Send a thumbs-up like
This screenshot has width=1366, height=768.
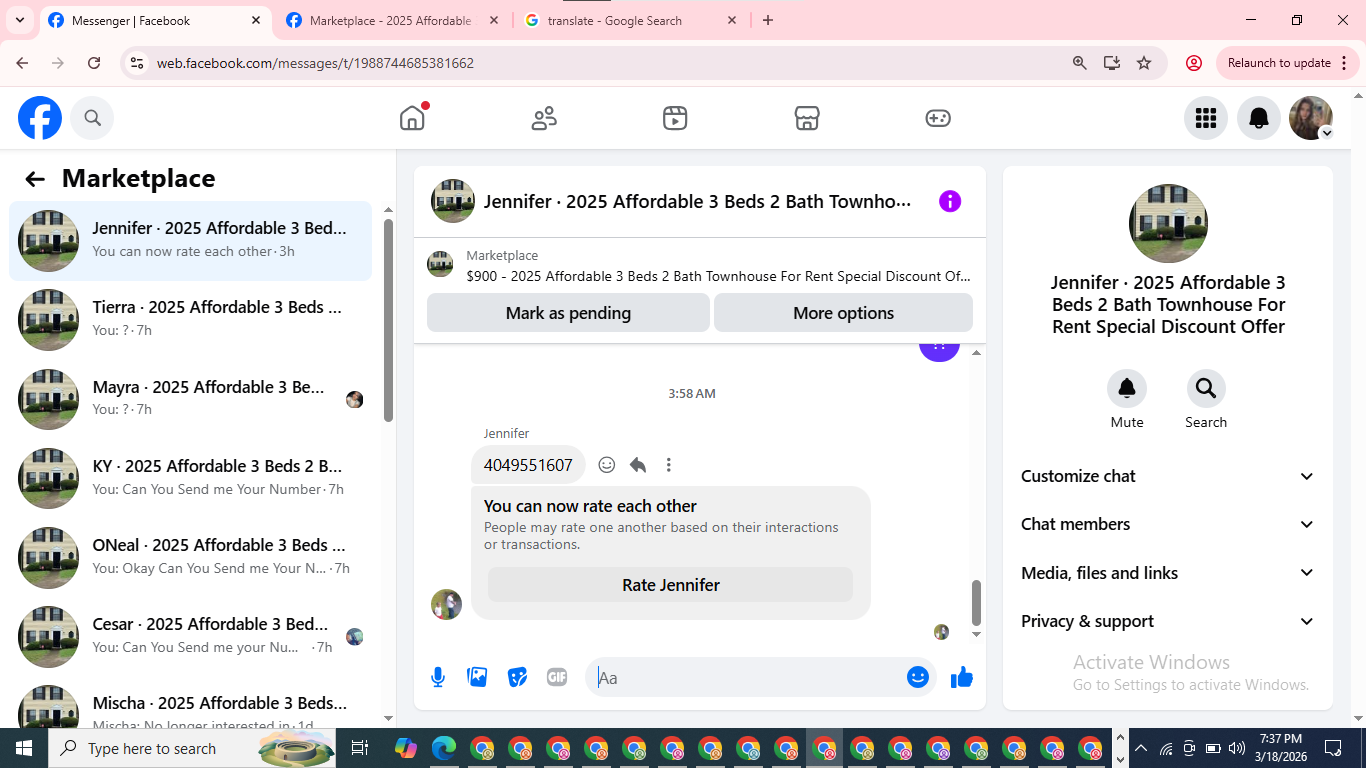pyautogui.click(x=962, y=677)
